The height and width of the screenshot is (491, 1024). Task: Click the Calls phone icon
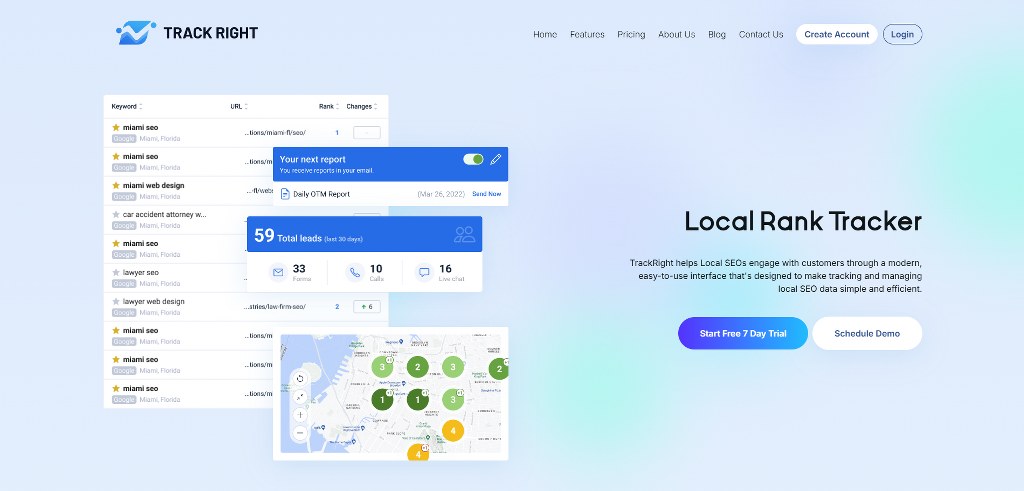click(x=355, y=272)
